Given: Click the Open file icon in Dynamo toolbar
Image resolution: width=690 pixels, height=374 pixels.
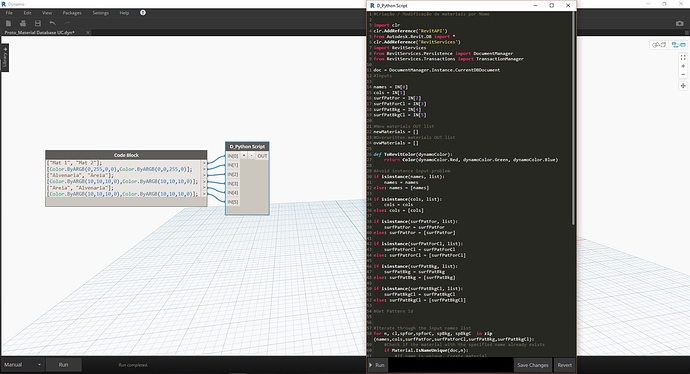Looking at the screenshot, I should tap(23, 23).
